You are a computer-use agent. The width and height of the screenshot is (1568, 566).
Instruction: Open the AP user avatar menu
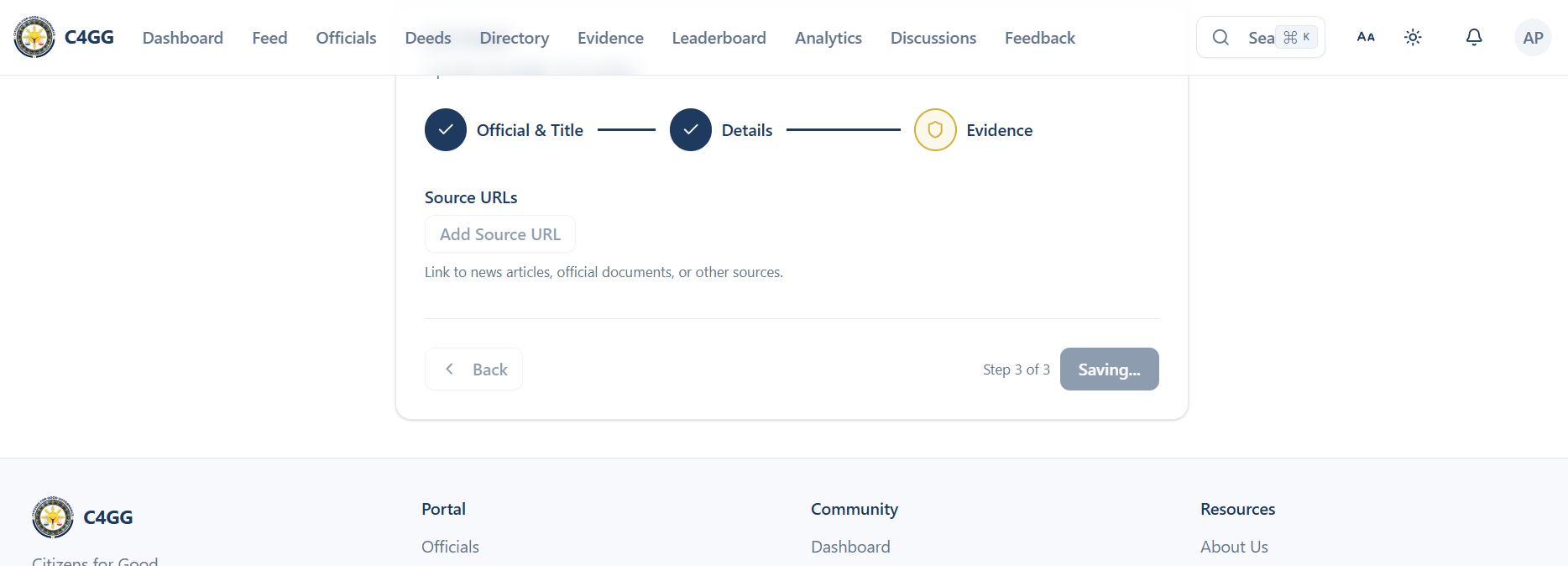pyautogui.click(x=1532, y=38)
